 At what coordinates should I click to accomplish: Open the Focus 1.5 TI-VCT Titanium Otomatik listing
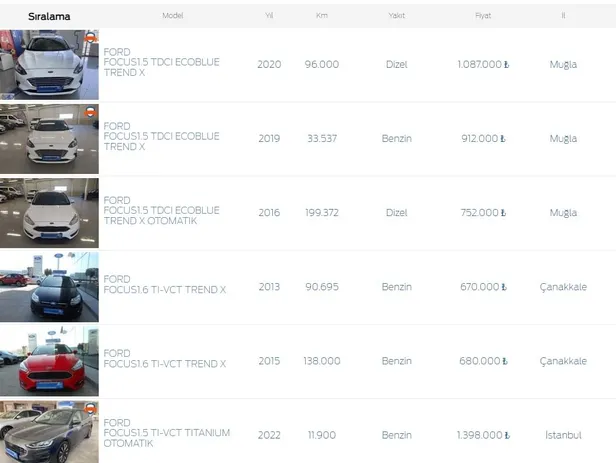(x=166, y=433)
